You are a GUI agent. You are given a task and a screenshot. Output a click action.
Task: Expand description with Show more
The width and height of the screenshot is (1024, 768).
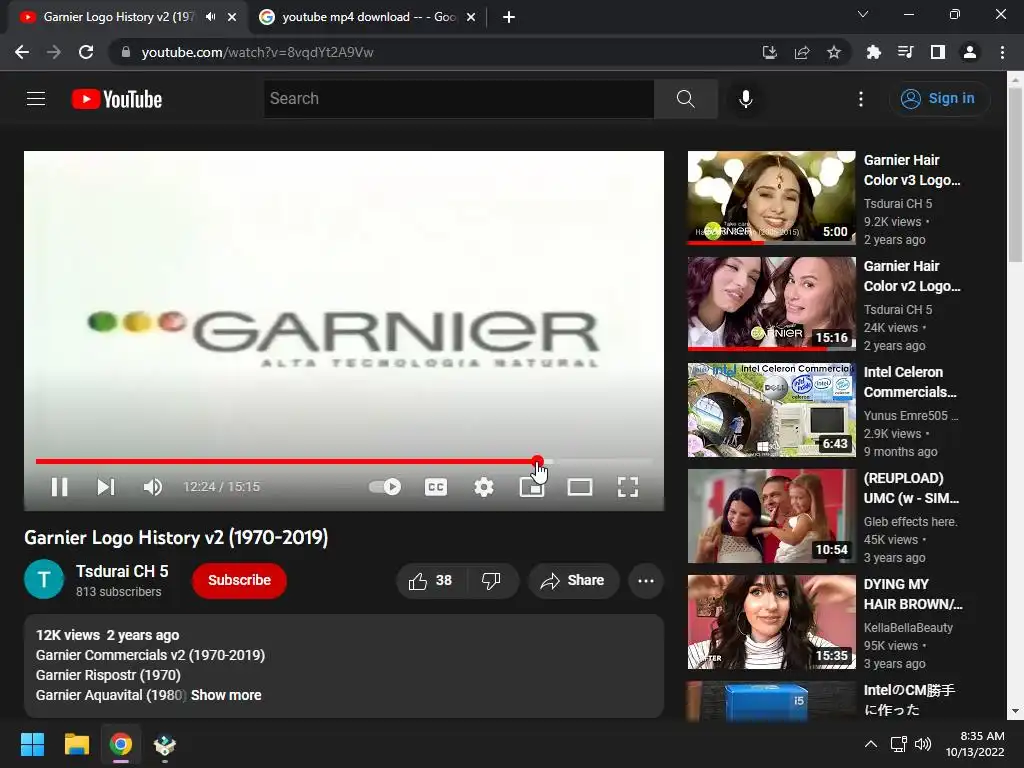[226, 696]
